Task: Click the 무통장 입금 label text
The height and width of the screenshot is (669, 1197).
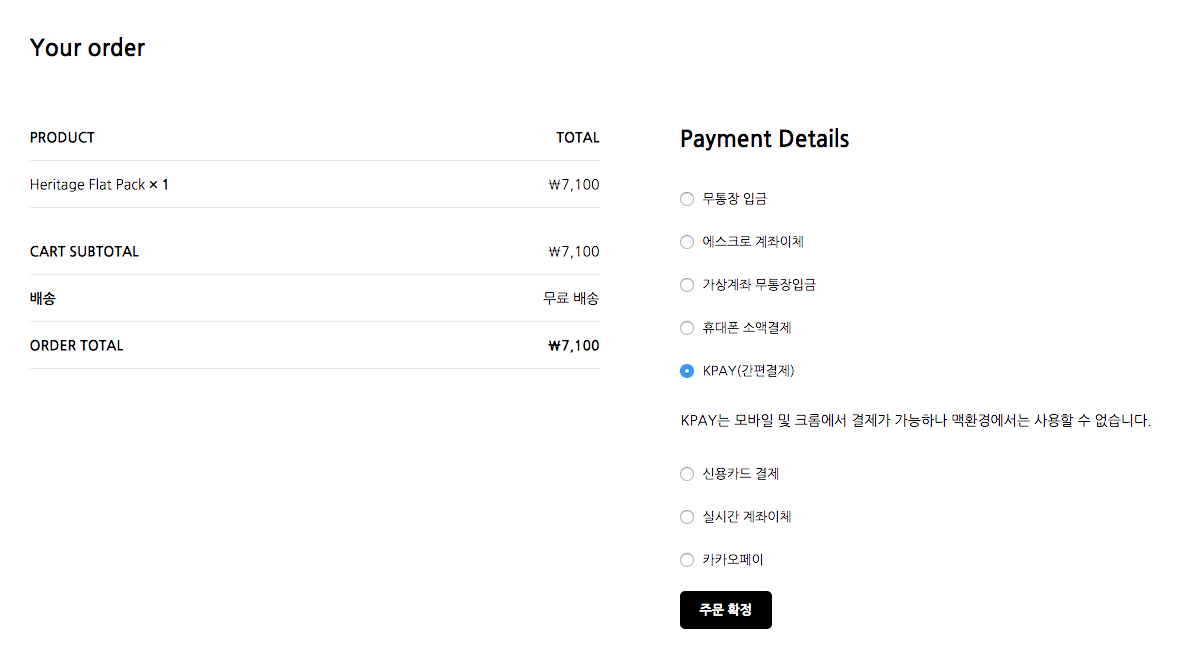Action: (735, 199)
